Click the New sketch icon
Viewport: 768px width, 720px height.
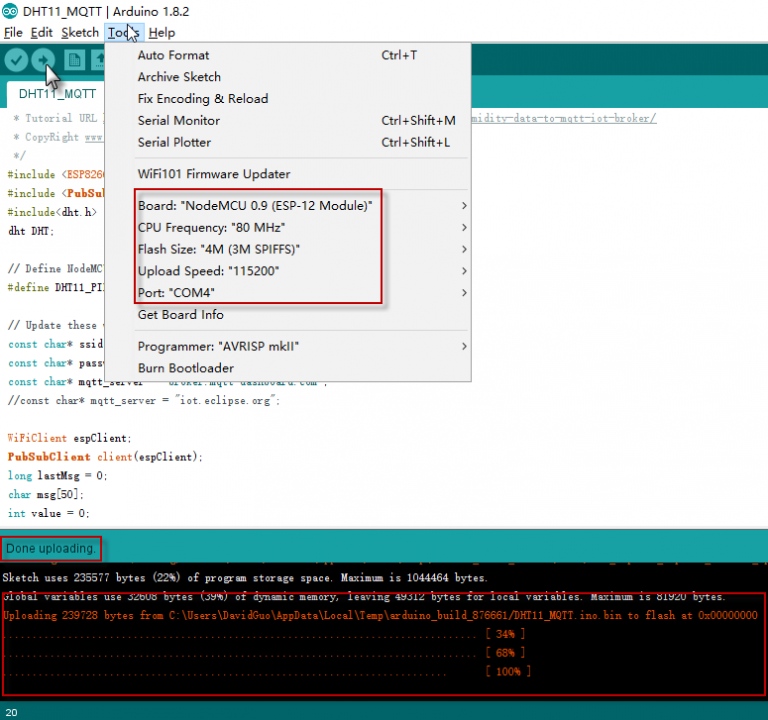(74, 60)
